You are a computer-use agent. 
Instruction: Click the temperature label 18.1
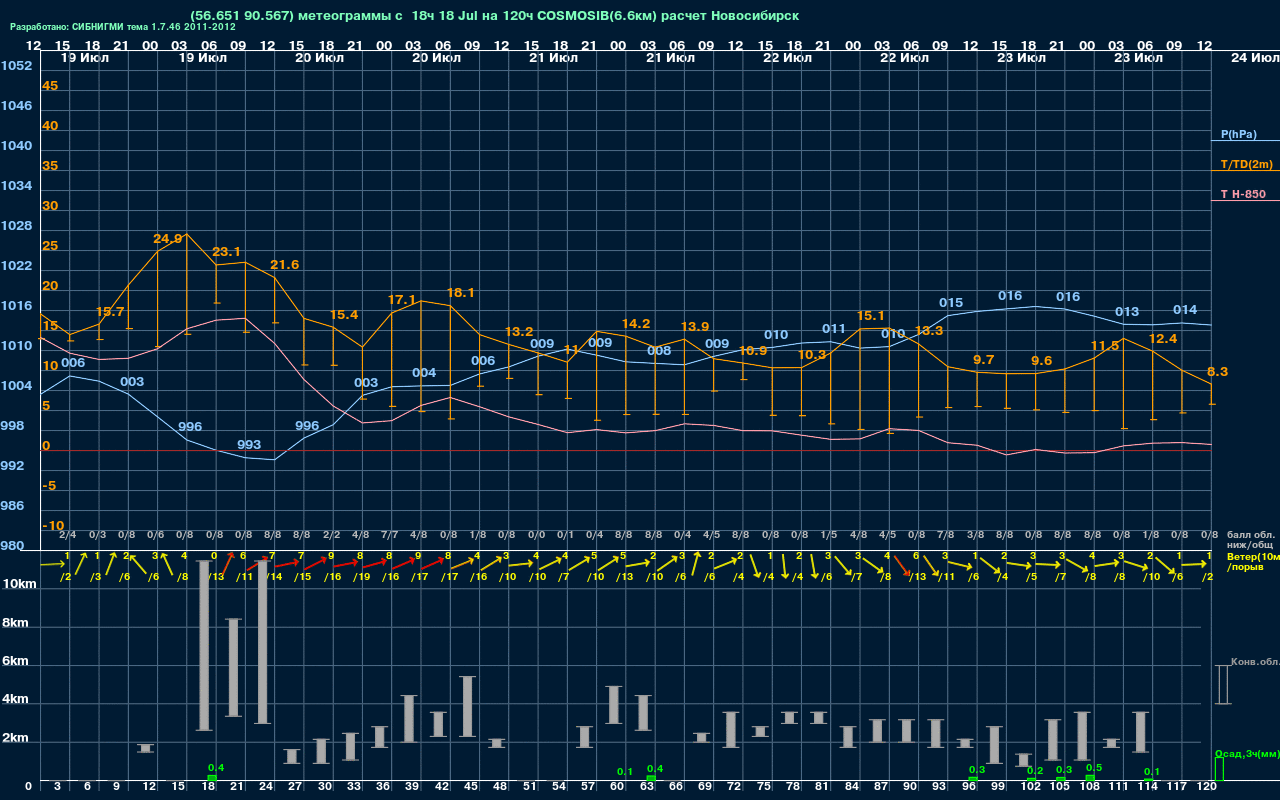point(460,293)
